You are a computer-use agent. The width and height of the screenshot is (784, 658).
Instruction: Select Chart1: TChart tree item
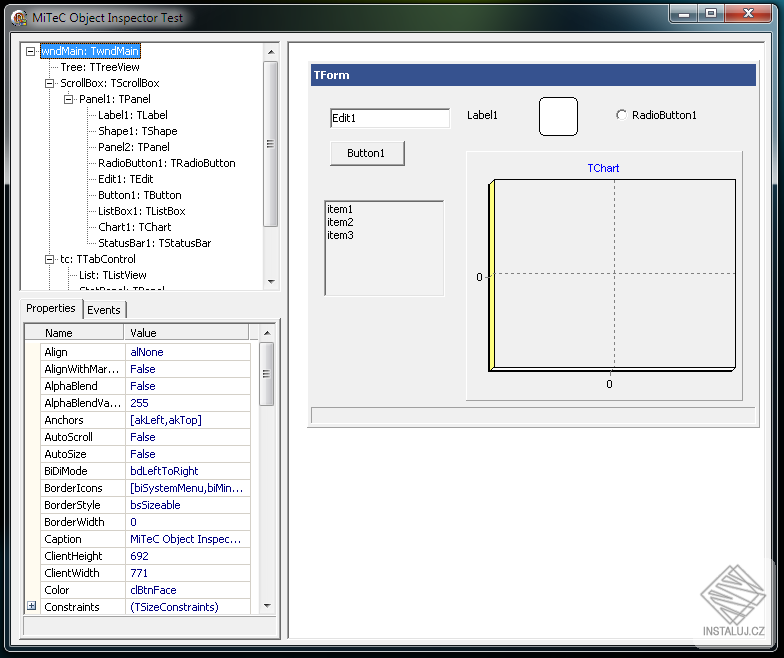pyautogui.click(x=134, y=227)
